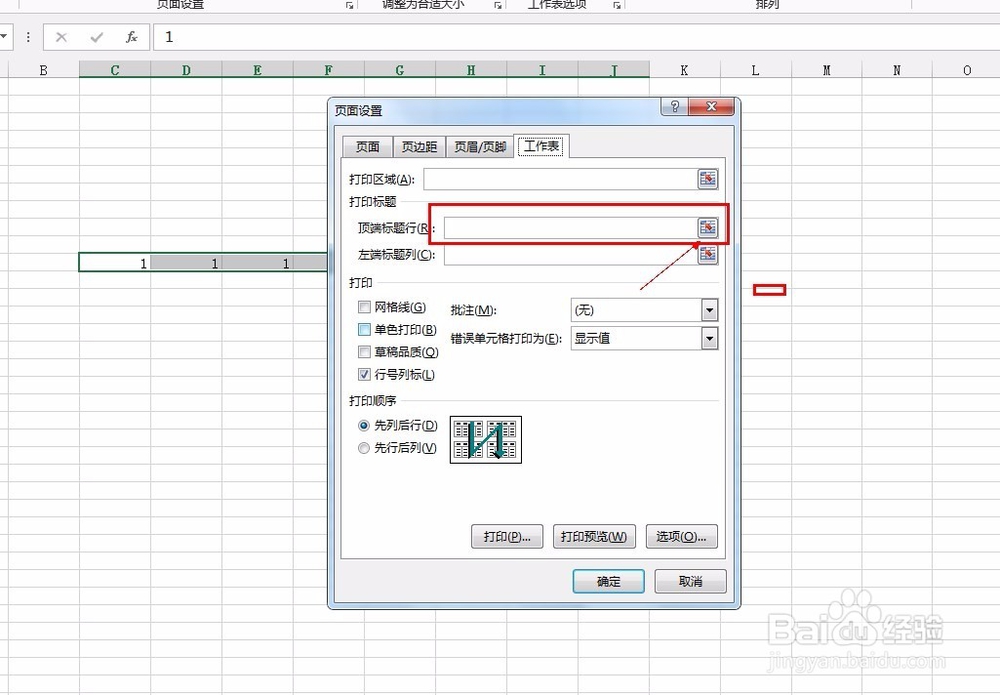Click the range selector icon beside 左端标题列

pyautogui.click(x=708, y=255)
